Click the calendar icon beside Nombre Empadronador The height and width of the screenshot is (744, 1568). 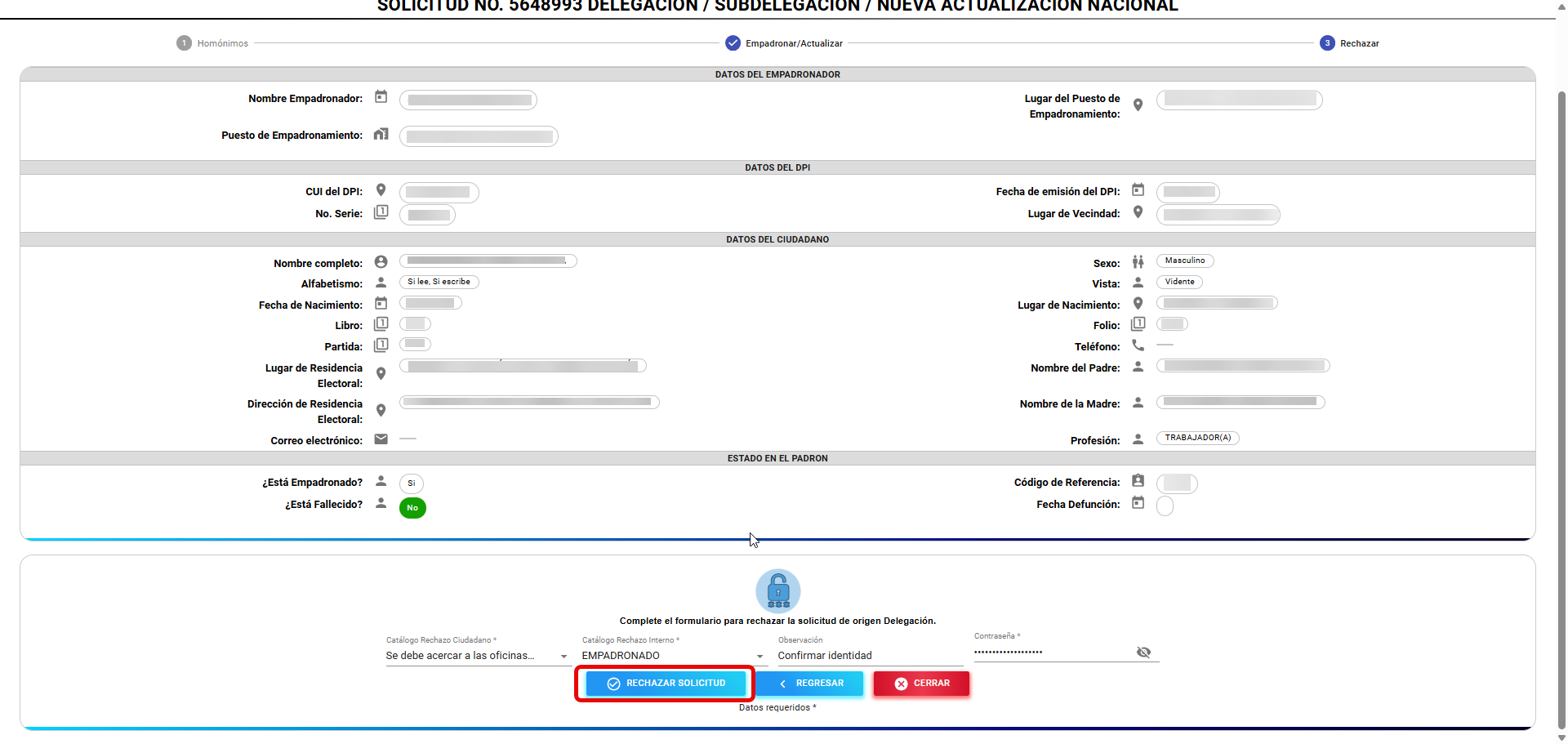click(381, 97)
